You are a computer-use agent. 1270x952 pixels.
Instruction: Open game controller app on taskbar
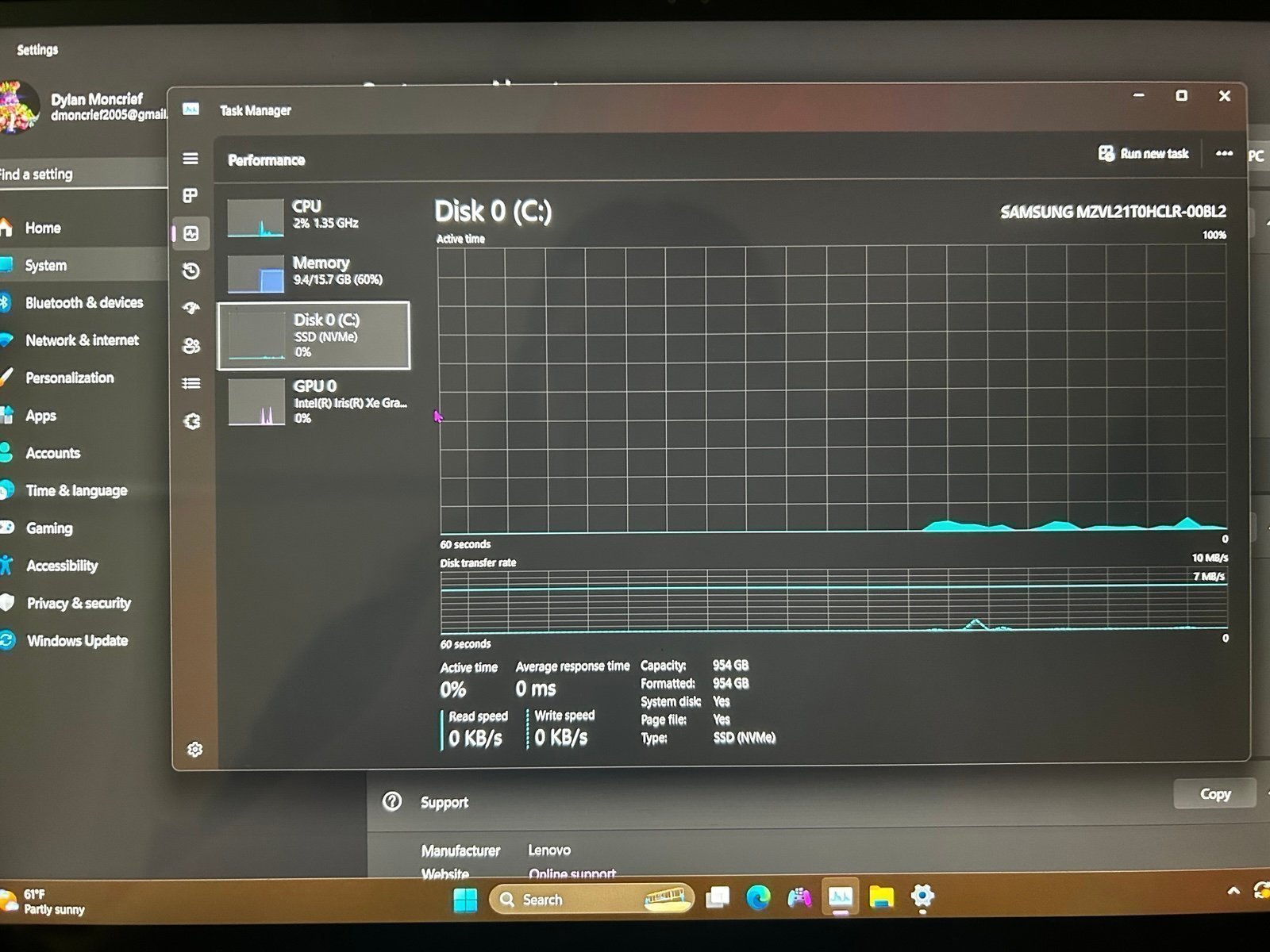pos(799,897)
